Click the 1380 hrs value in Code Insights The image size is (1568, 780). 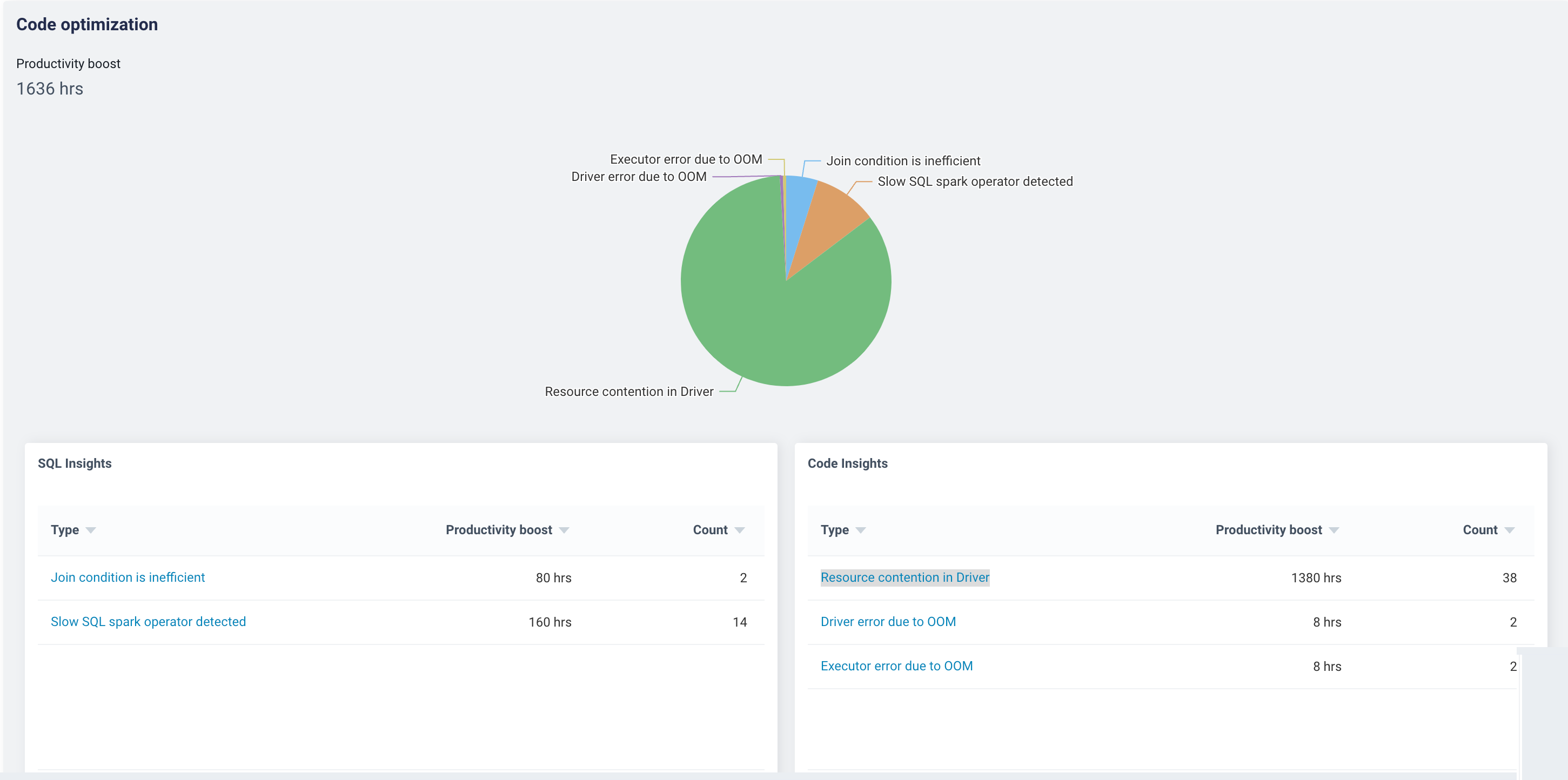pos(1315,577)
